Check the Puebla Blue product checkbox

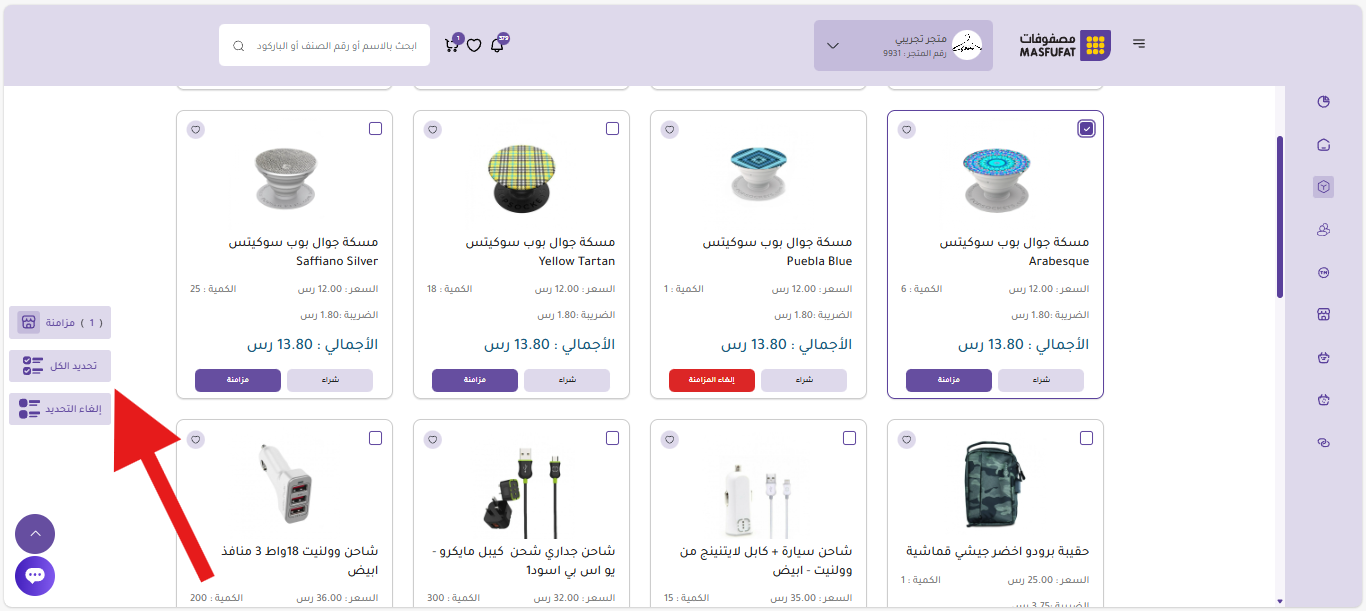pyautogui.click(x=850, y=129)
